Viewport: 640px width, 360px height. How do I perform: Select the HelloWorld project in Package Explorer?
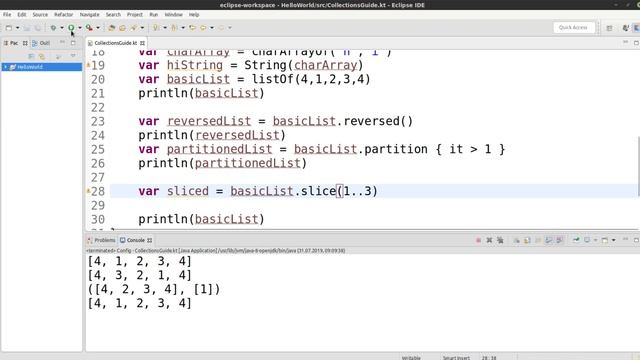tap(29, 67)
